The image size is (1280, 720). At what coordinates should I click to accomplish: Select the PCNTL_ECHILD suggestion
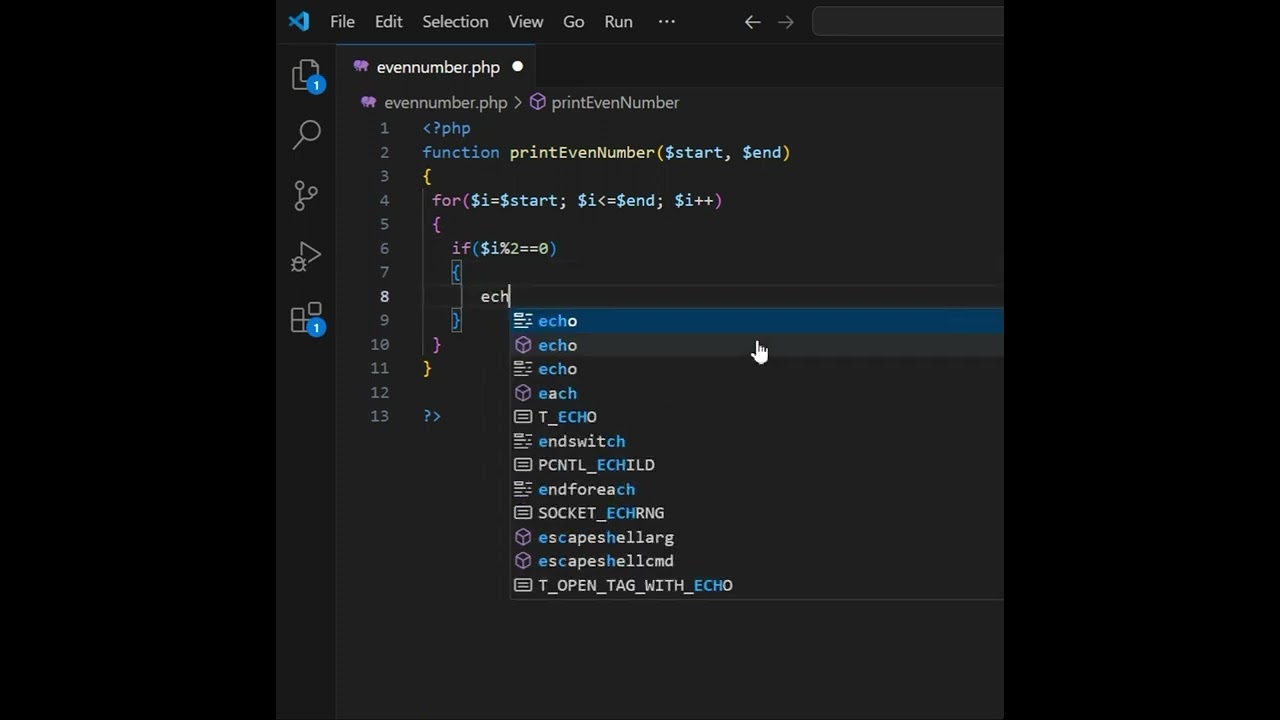click(757, 465)
